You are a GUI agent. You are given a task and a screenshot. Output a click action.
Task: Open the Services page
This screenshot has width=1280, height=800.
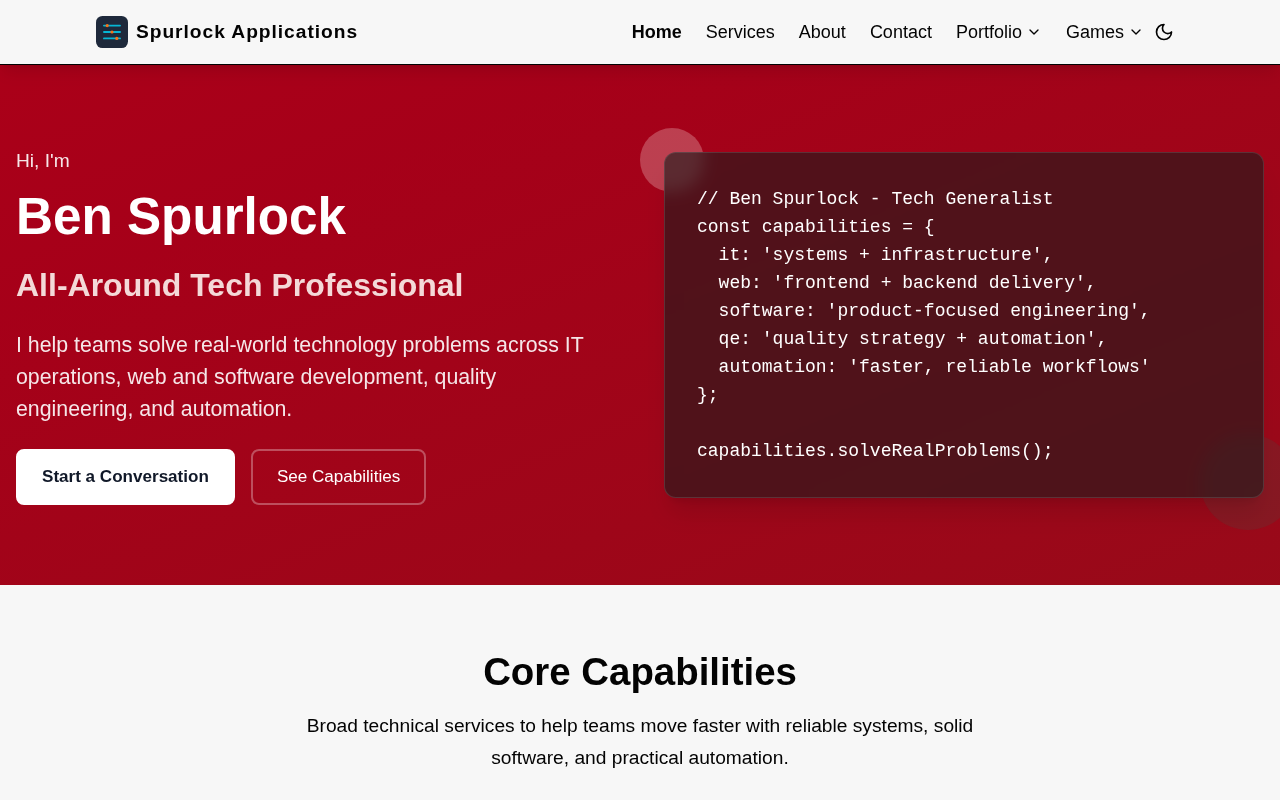tap(740, 32)
